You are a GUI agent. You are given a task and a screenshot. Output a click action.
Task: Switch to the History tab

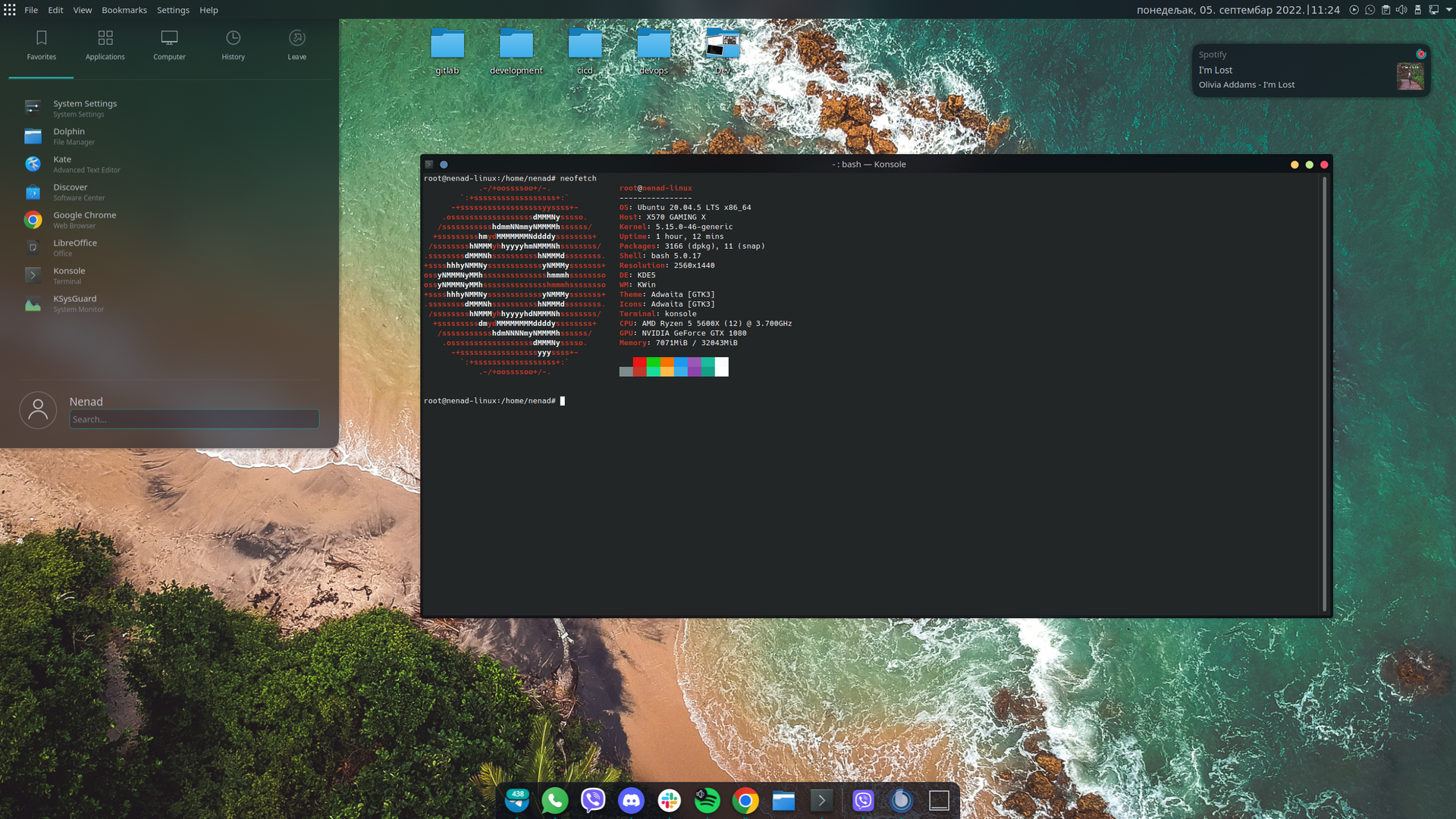point(233,44)
